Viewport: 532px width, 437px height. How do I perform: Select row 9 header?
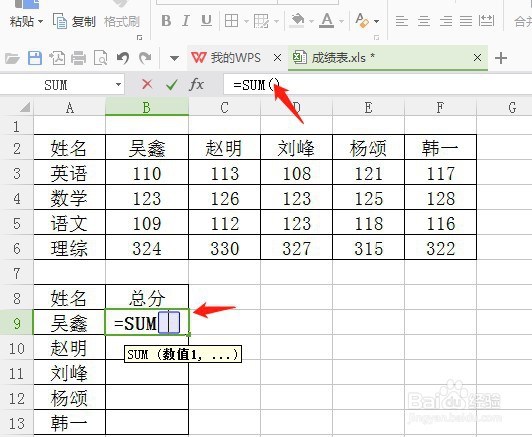[x=17, y=323]
